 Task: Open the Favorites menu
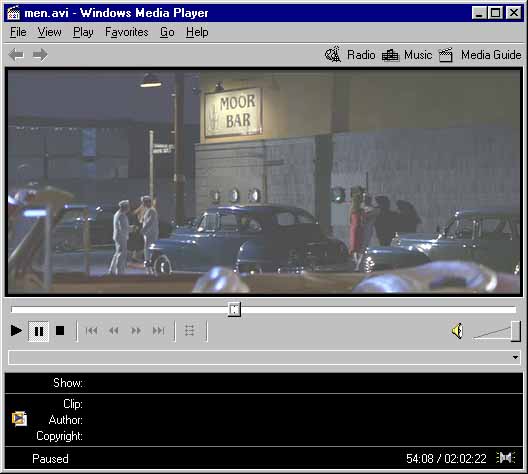(127, 32)
